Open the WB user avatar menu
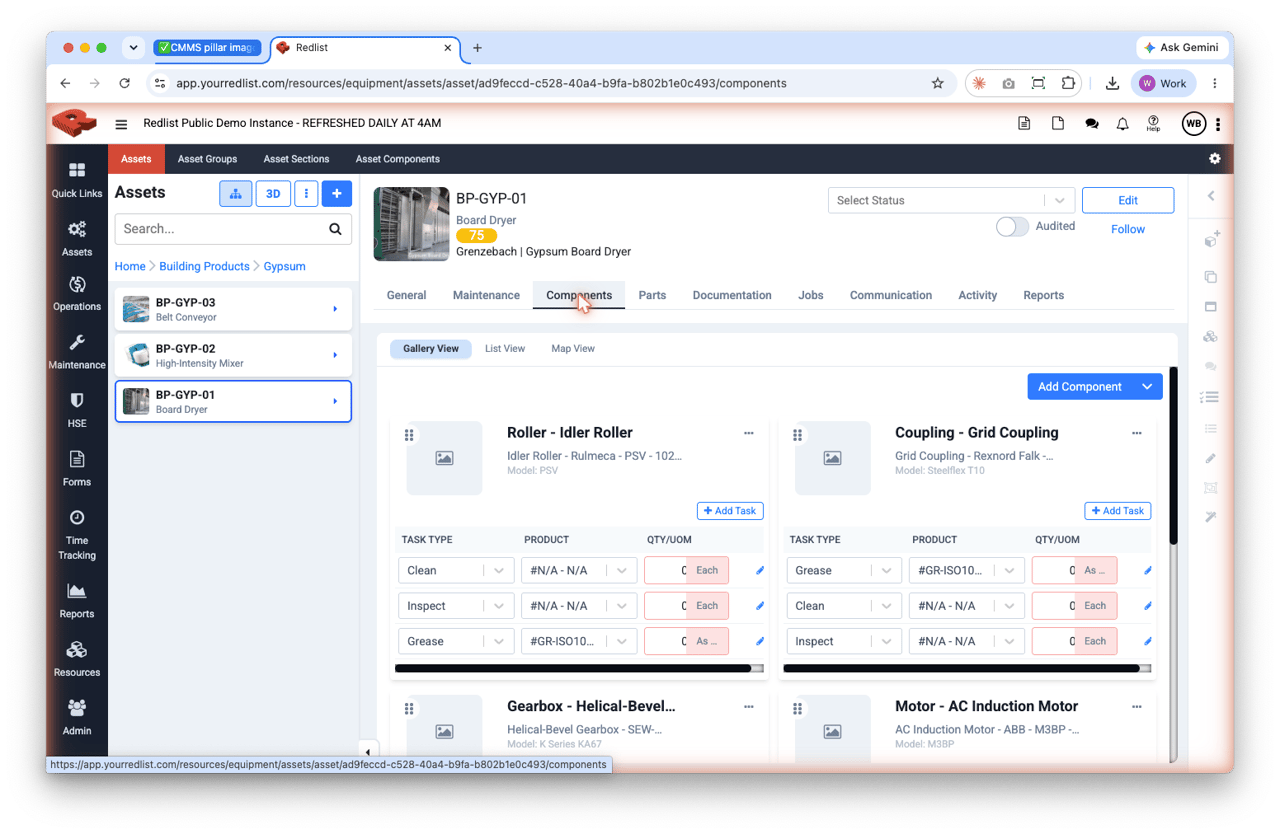Viewport: 1280px width, 834px height. [1193, 124]
